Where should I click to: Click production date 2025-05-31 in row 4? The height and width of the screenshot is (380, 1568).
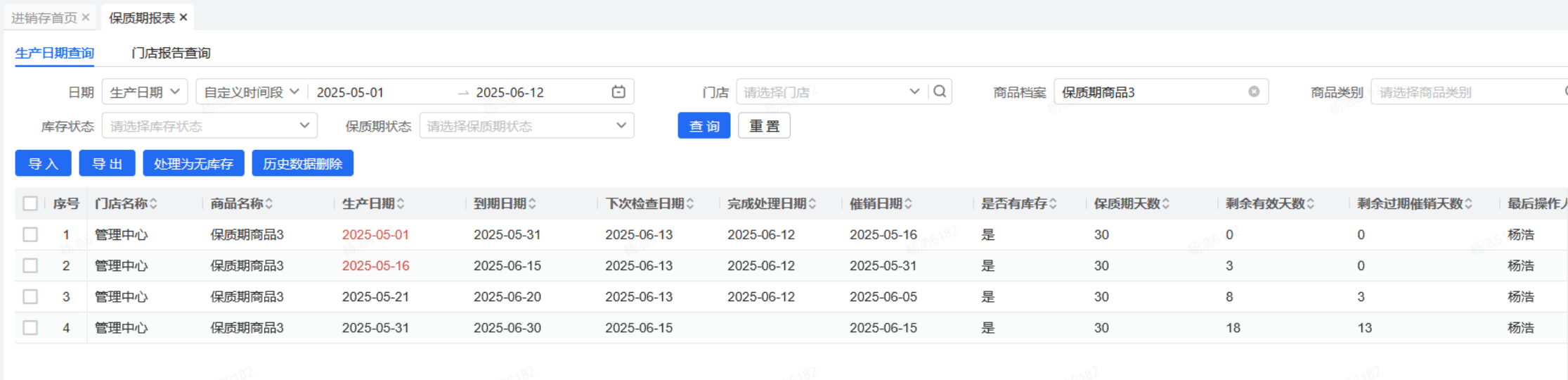(375, 327)
